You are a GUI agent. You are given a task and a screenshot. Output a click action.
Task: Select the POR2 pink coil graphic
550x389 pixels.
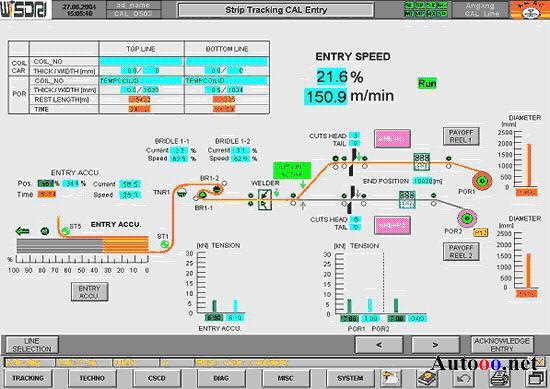click(467, 218)
